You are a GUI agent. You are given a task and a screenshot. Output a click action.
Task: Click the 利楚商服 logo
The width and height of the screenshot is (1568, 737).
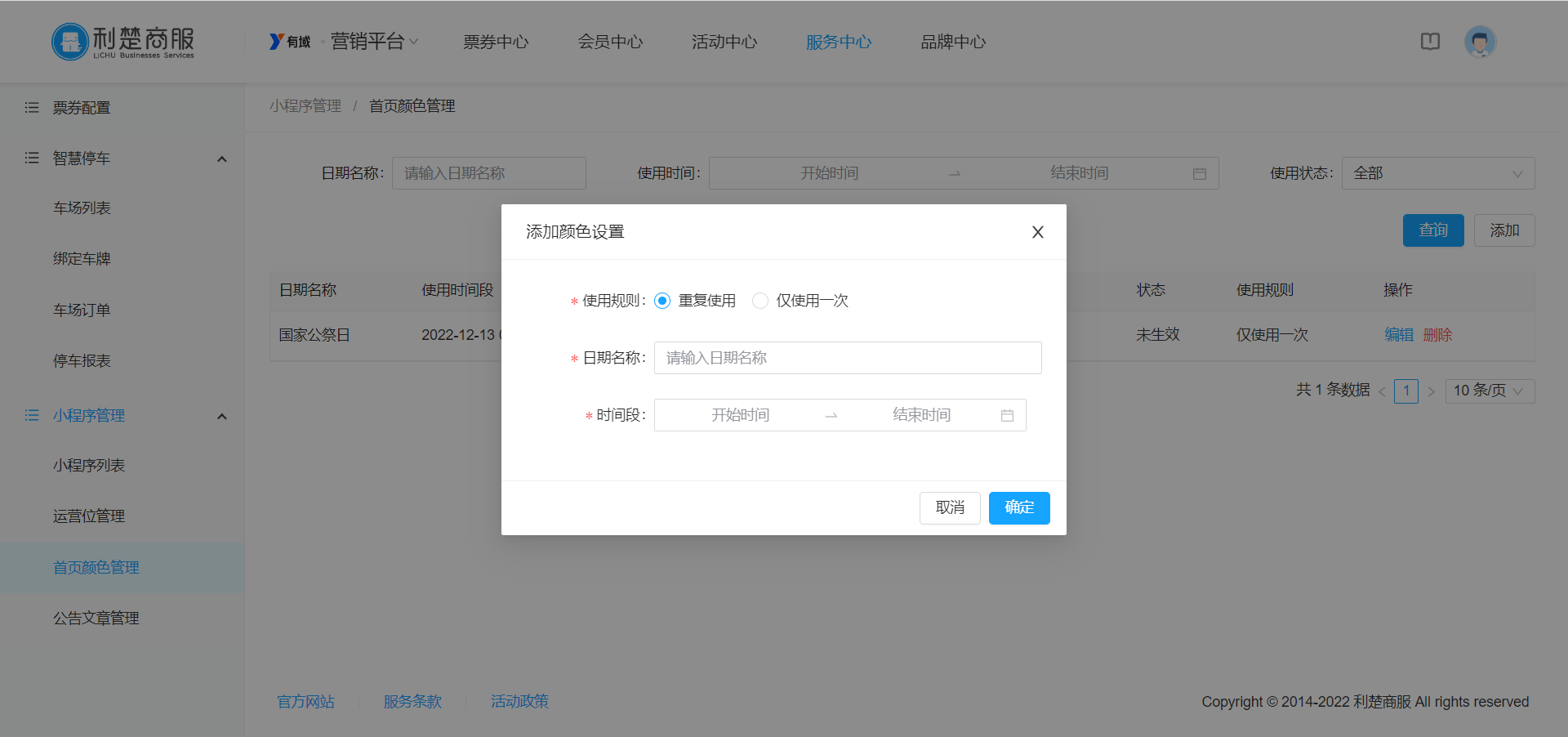(123, 42)
